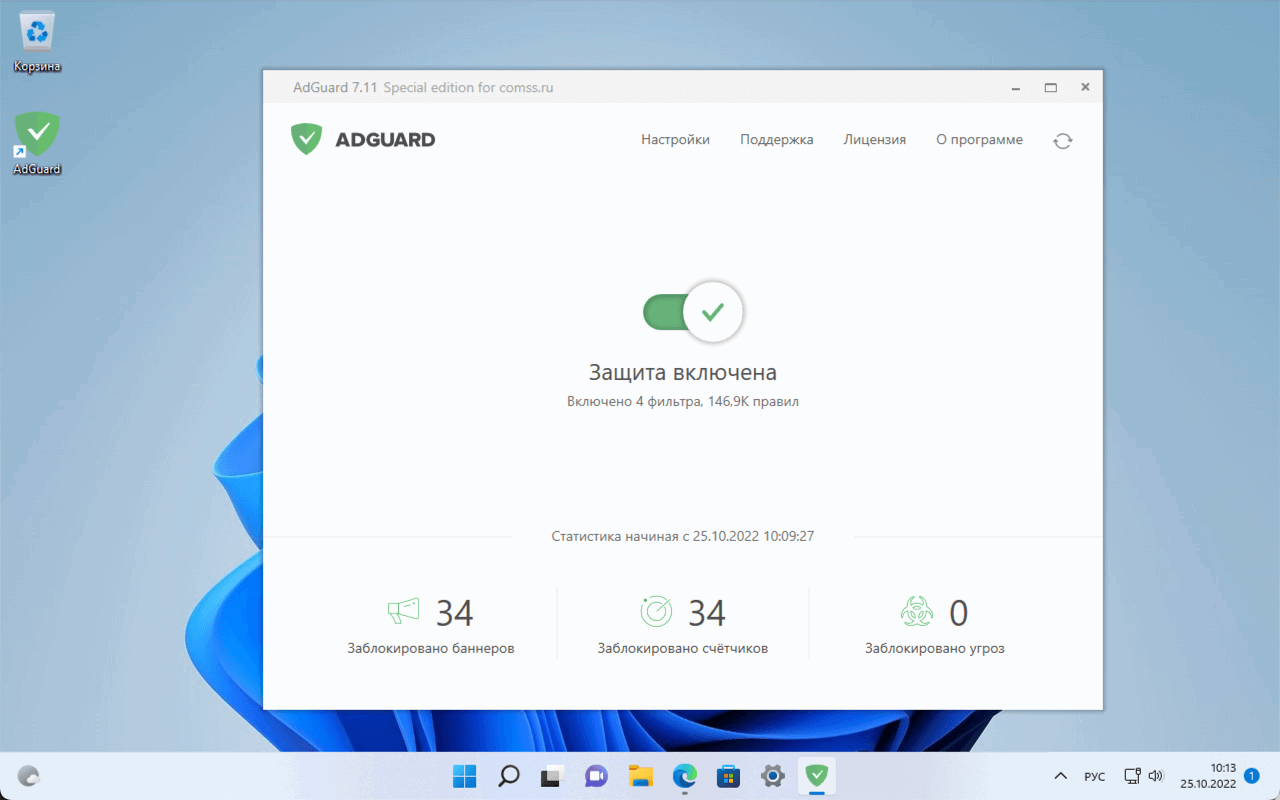Open the taskbar clock and calendar

point(1208,776)
